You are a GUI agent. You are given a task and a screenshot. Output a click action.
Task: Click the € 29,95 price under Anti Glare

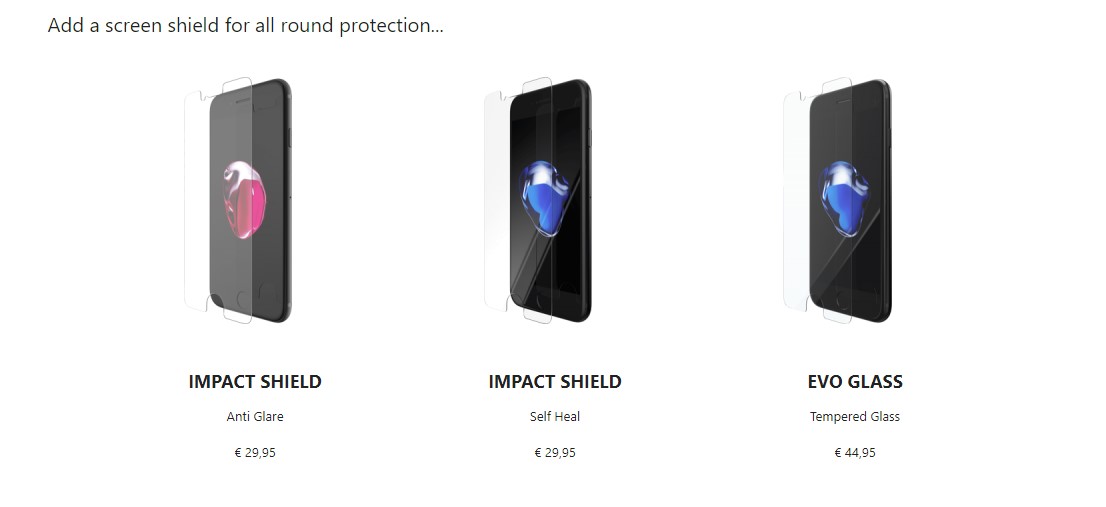(255, 453)
